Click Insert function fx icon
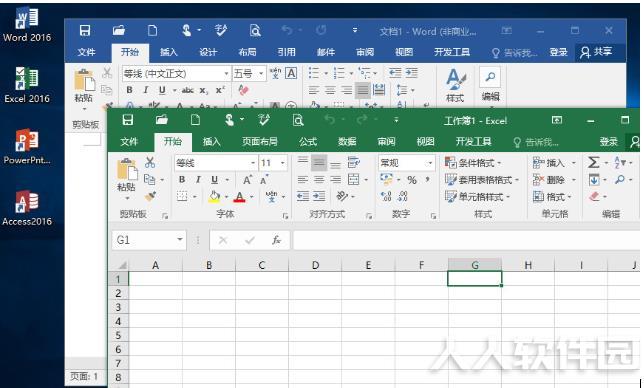This screenshot has width=644, height=388. tap(276, 240)
